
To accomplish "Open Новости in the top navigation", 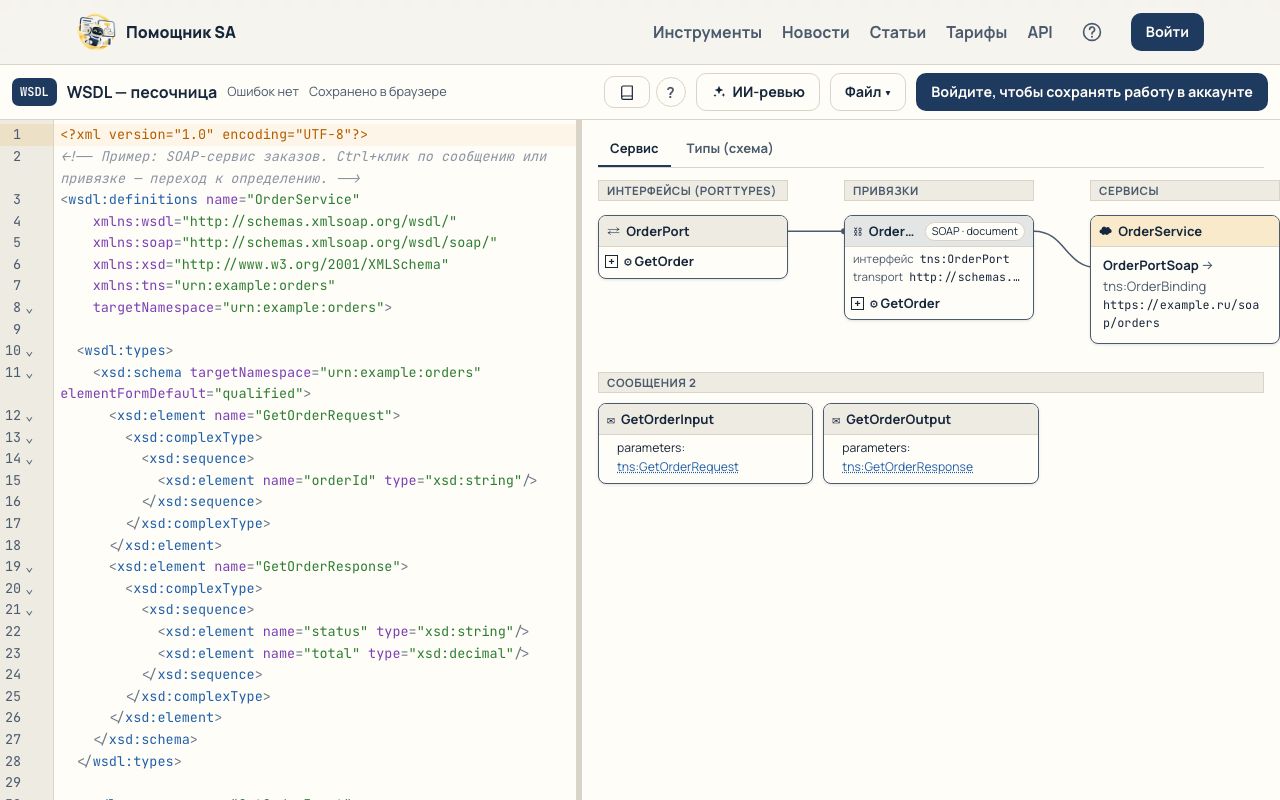I will point(815,32).
